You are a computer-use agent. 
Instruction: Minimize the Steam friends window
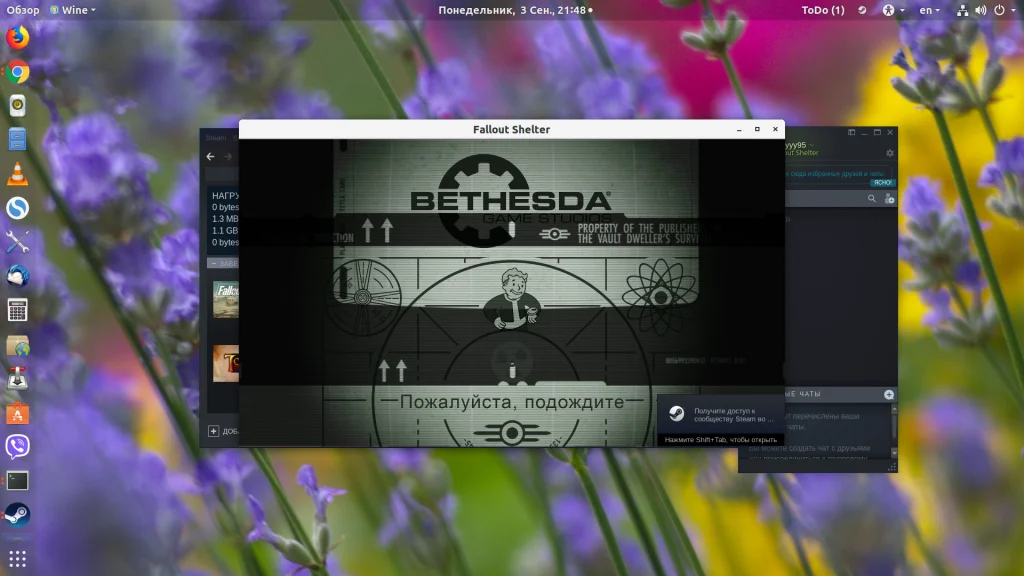tap(864, 133)
